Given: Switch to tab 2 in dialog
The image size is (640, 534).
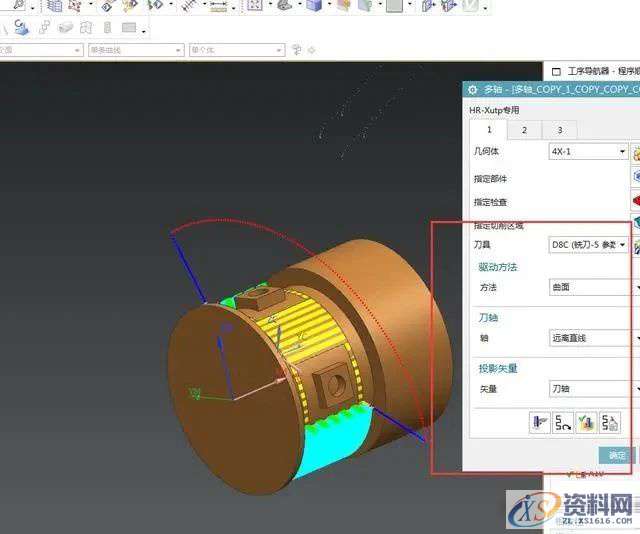Looking at the screenshot, I should (524, 130).
